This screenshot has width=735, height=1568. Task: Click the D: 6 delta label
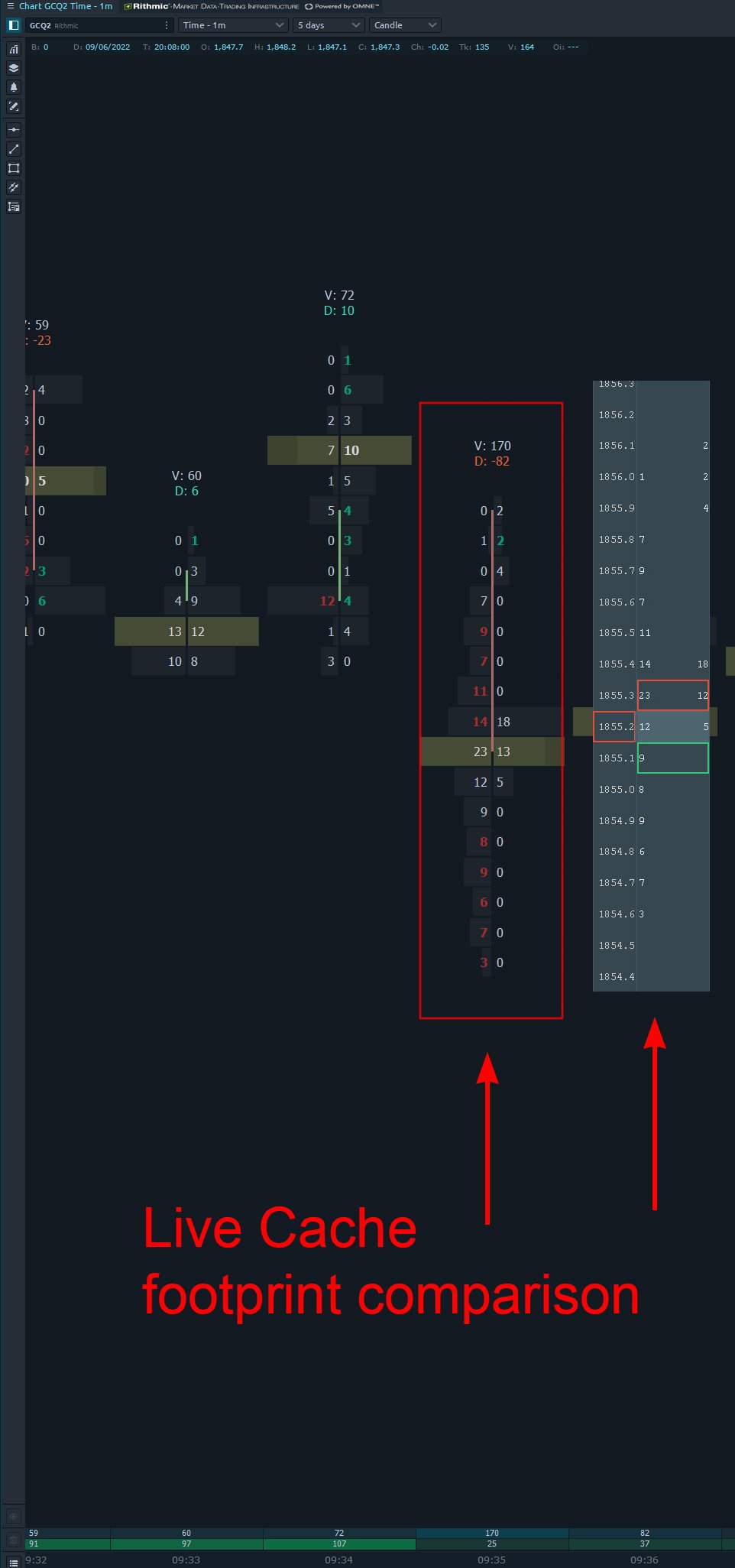pyautogui.click(x=186, y=491)
